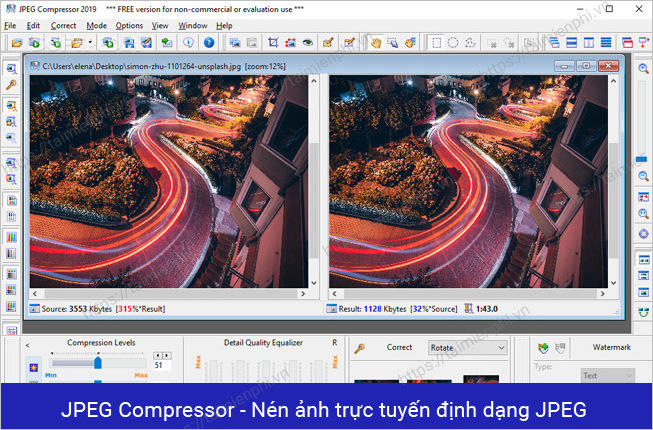Decrease compression value with left stepper arrow
653x430 pixels.
pos(158,355)
